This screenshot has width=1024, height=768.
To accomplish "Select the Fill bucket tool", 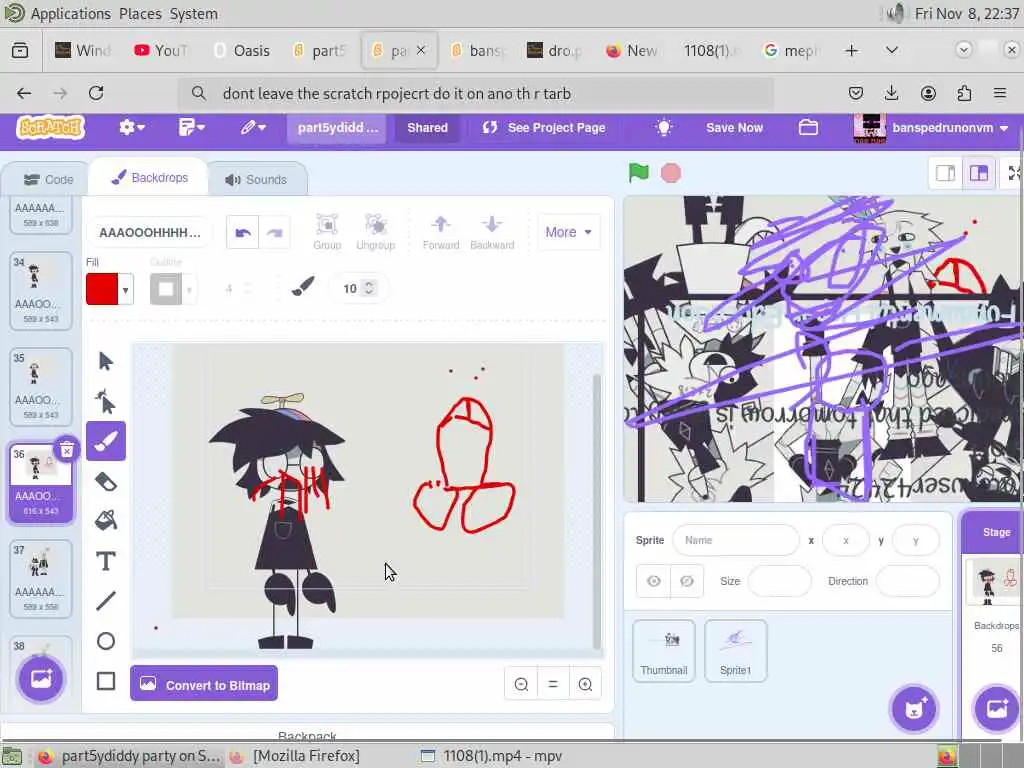I will coord(106,520).
